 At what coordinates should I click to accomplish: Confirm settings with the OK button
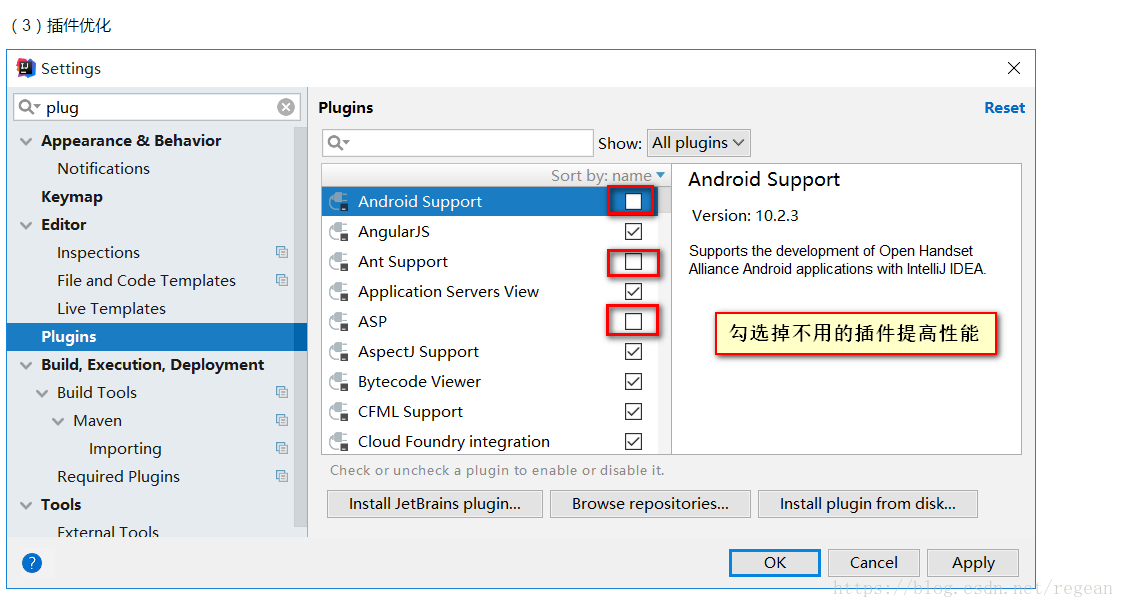pos(775,563)
